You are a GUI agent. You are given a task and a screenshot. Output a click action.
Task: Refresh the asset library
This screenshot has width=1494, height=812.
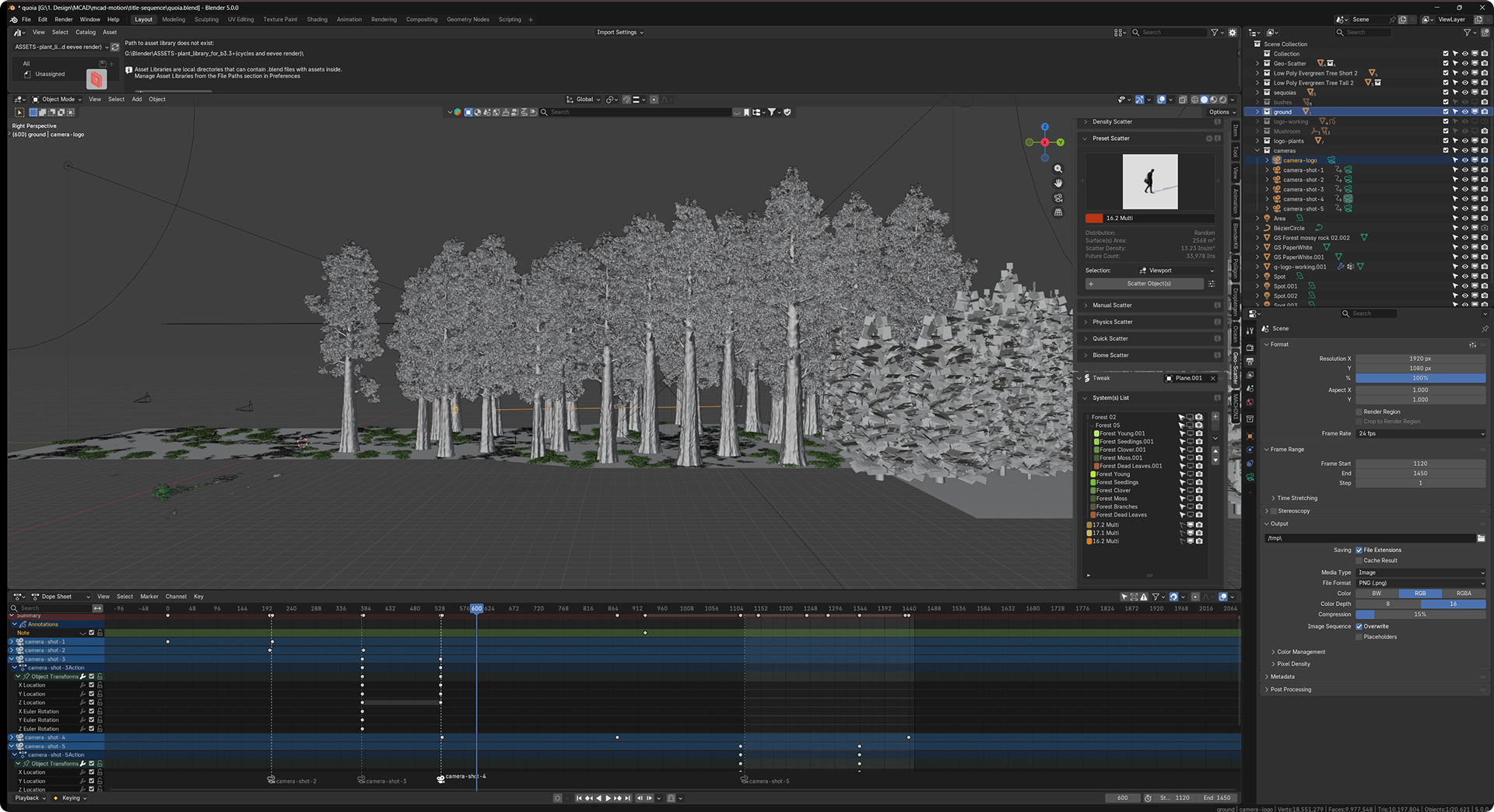coord(115,47)
